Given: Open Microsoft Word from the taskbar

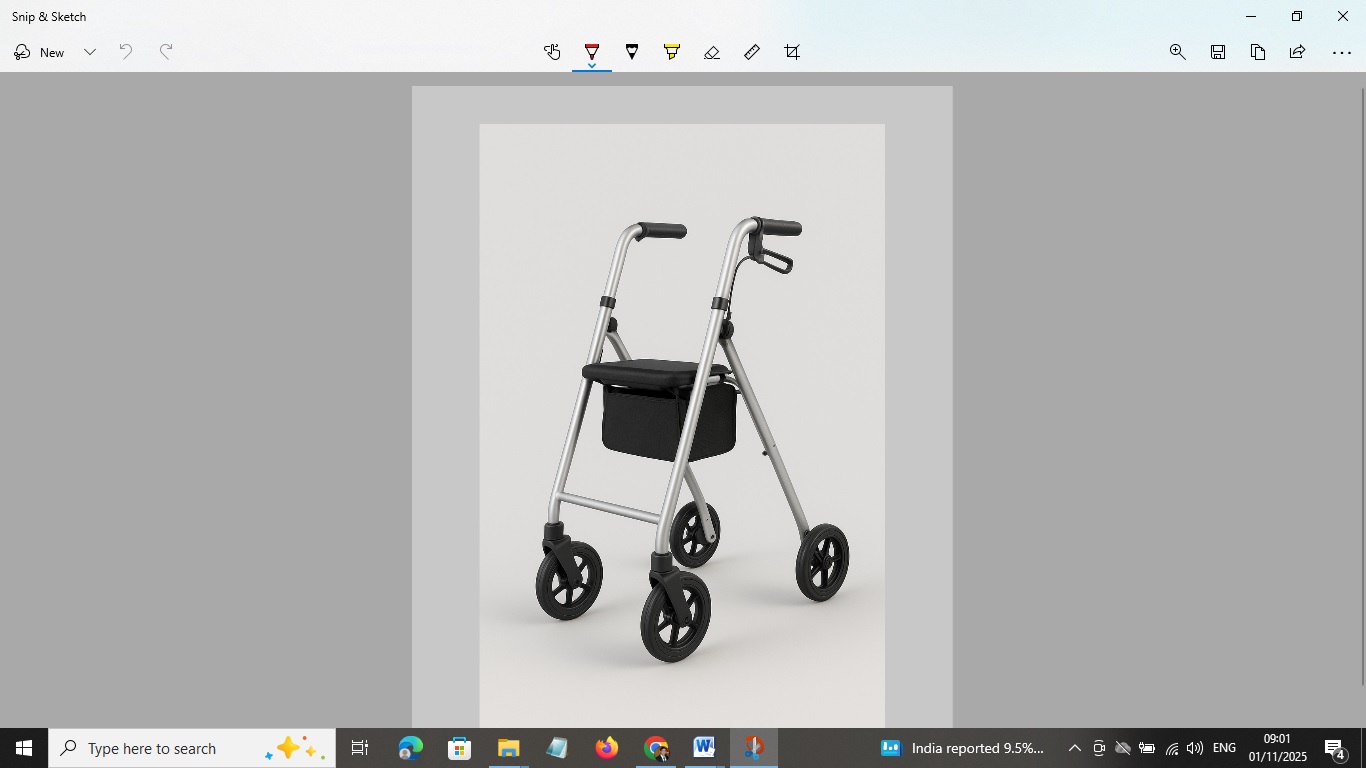Looking at the screenshot, I should point(704,748).
